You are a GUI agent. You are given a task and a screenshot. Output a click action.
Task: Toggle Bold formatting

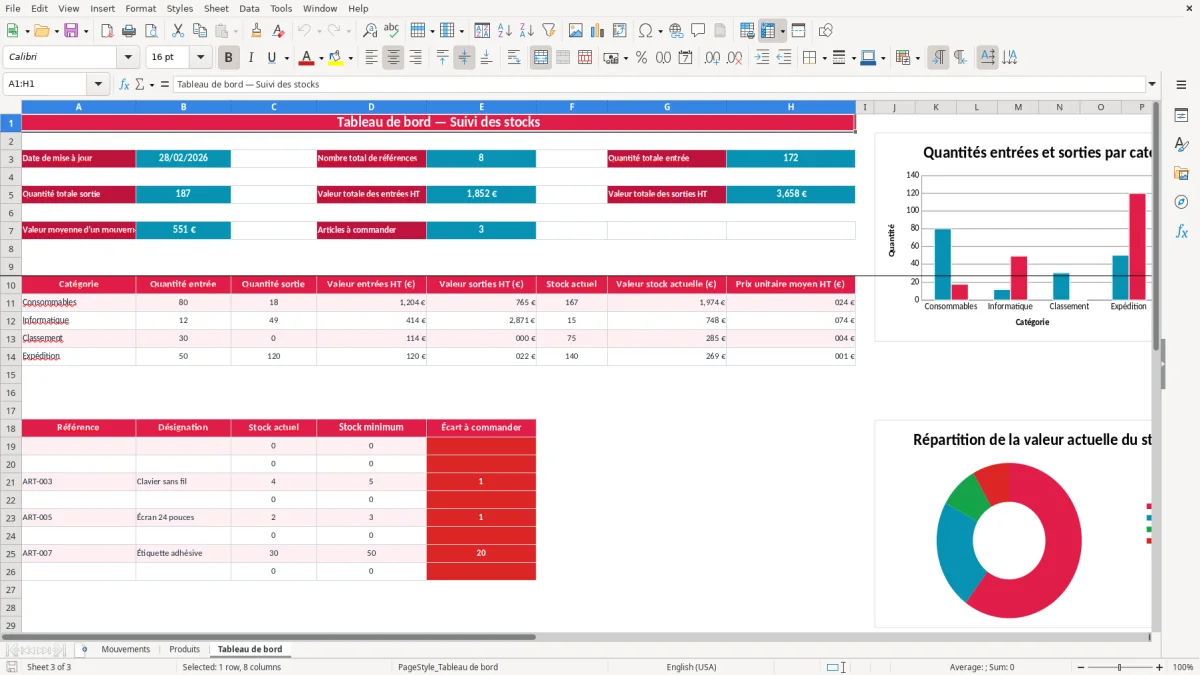(x=229, y=58)
